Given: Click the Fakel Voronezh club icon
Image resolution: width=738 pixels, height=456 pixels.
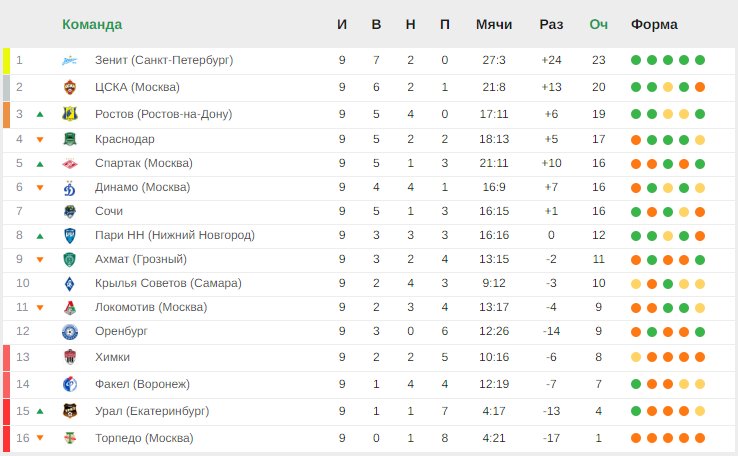Looking at the screenshot, I should 70,384.
